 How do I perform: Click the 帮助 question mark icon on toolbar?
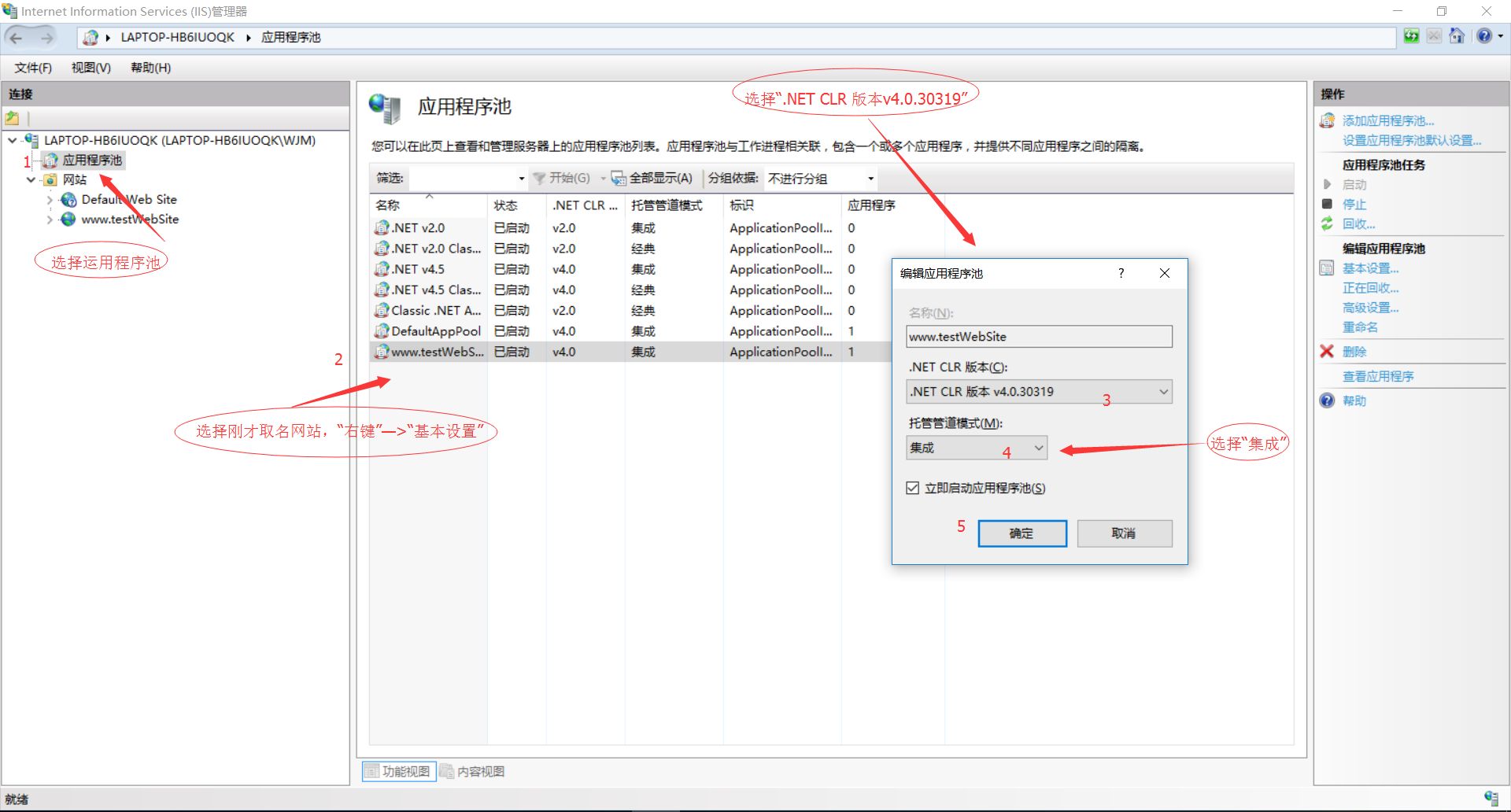click(1484, 35)
